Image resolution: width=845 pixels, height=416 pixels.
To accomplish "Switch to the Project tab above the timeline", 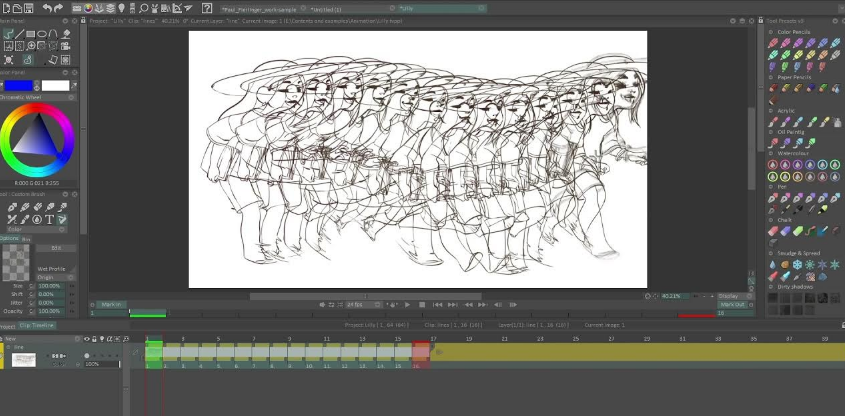I will [8, 326].
